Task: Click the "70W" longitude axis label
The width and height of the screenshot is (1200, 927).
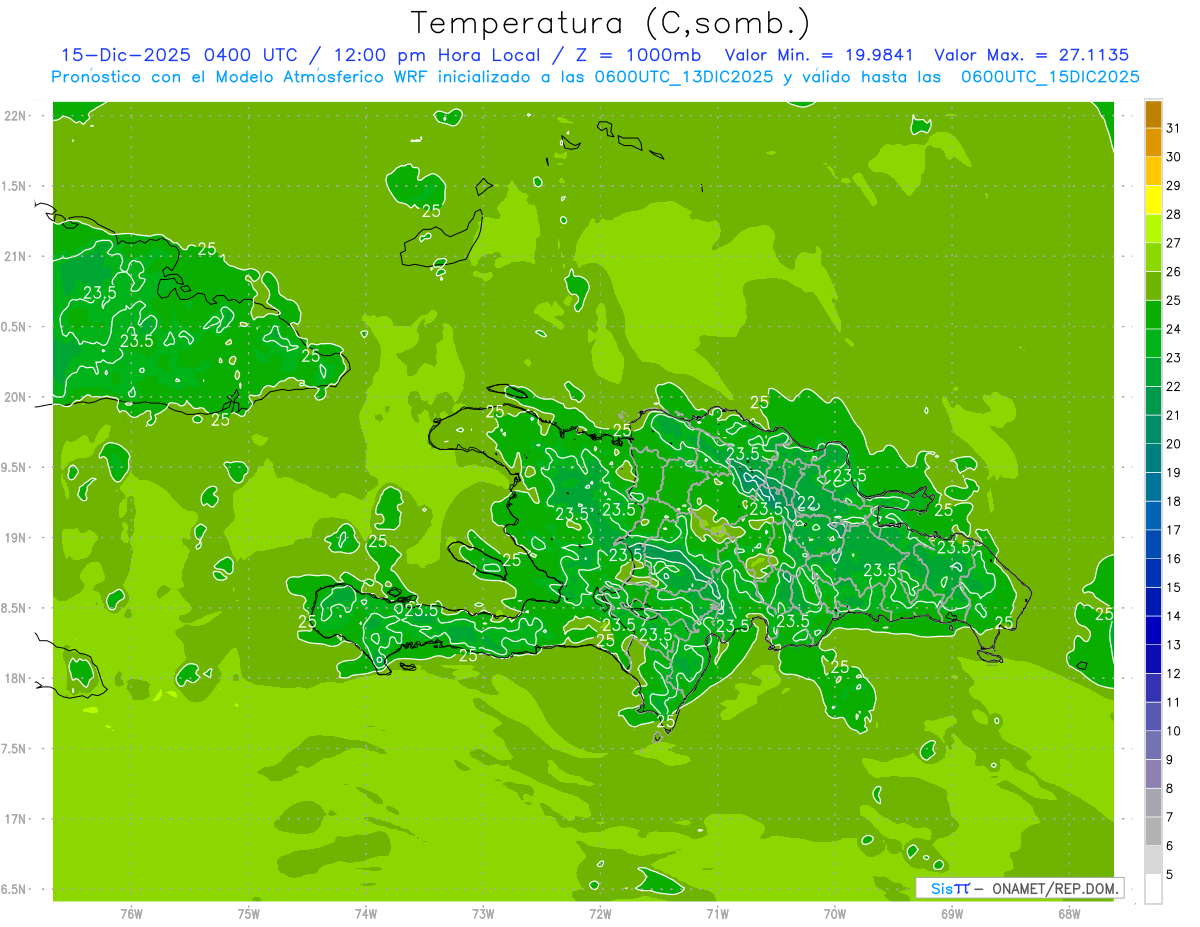Action: coord(835,914)
